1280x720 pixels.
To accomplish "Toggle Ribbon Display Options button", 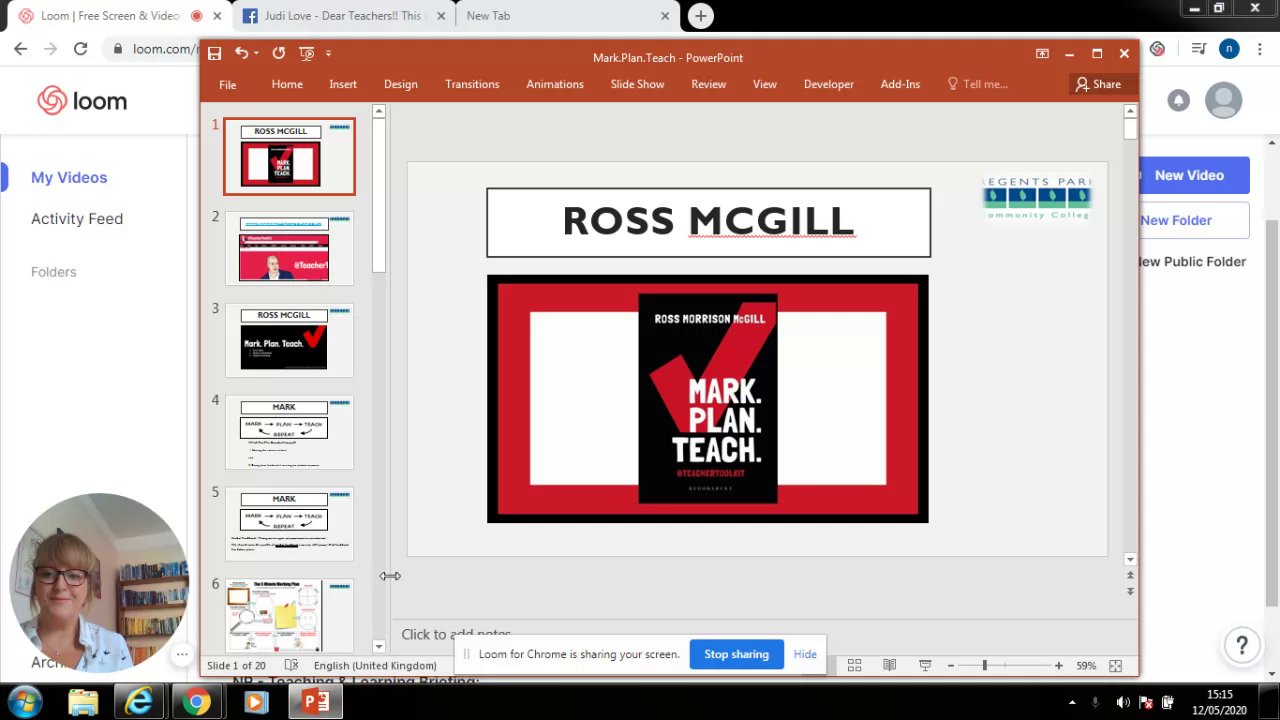I will coord(1042,54).
